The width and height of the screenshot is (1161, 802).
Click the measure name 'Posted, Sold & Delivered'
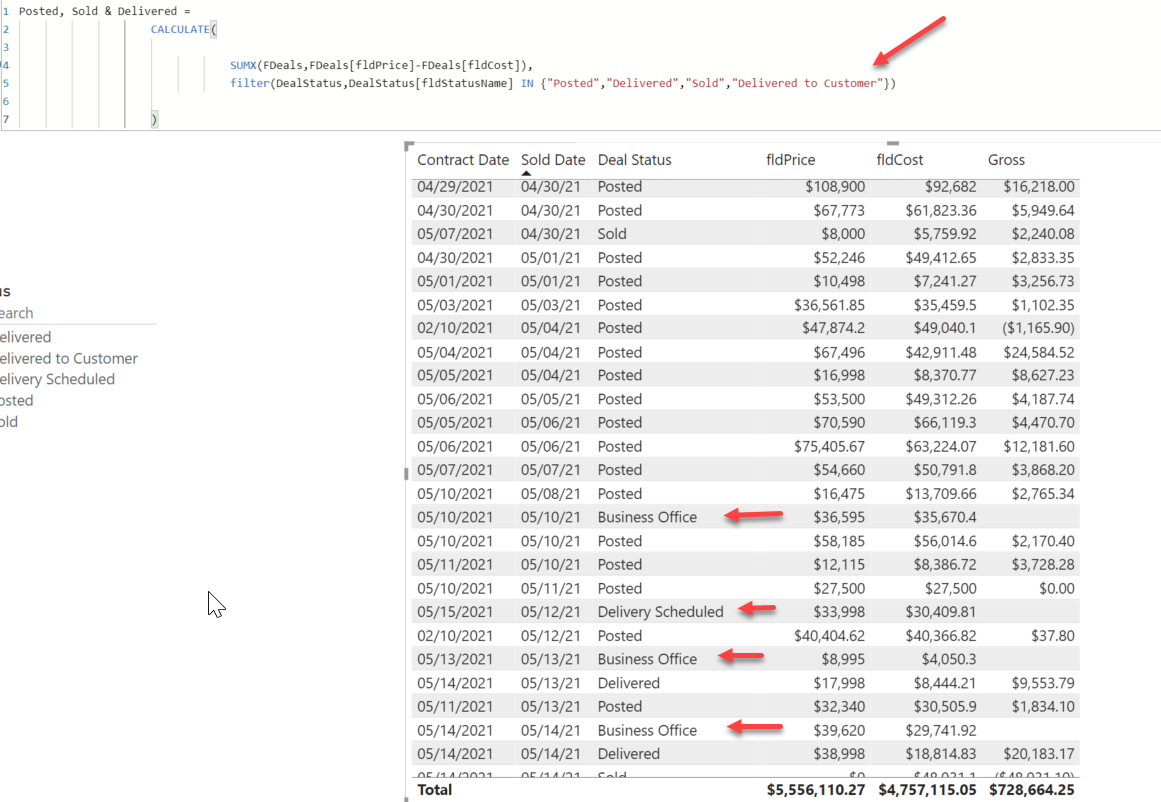click(x=98, y=11)
